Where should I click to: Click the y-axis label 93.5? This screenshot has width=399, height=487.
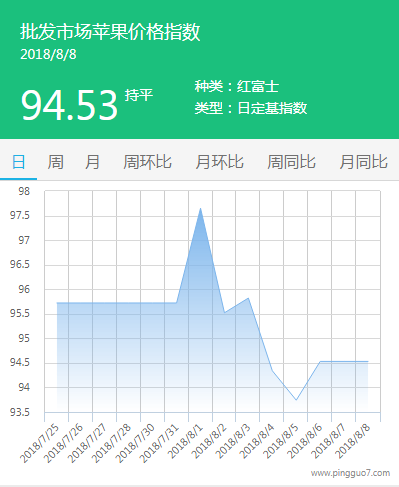(x=20, y=412)
